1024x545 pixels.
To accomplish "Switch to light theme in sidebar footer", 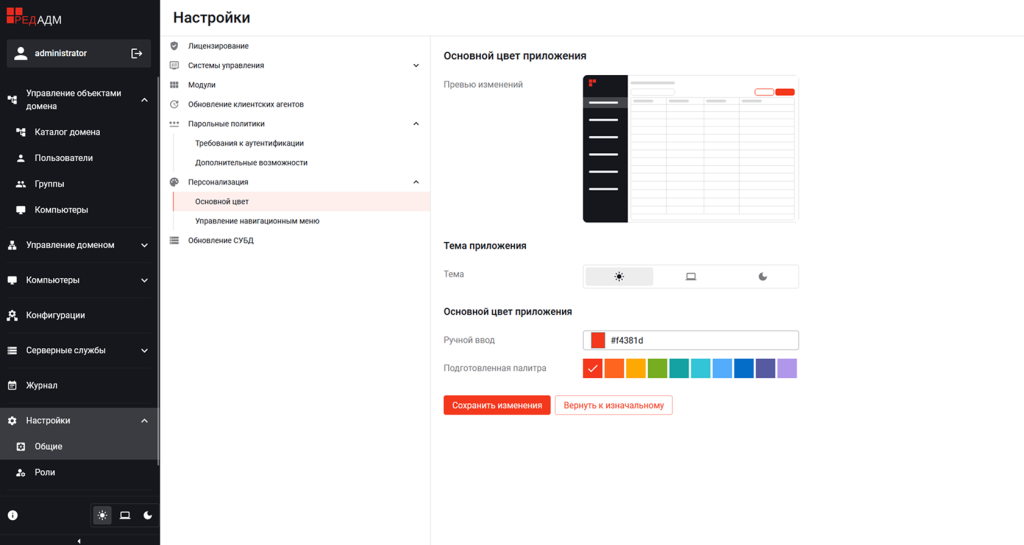I will coord(102,515).
